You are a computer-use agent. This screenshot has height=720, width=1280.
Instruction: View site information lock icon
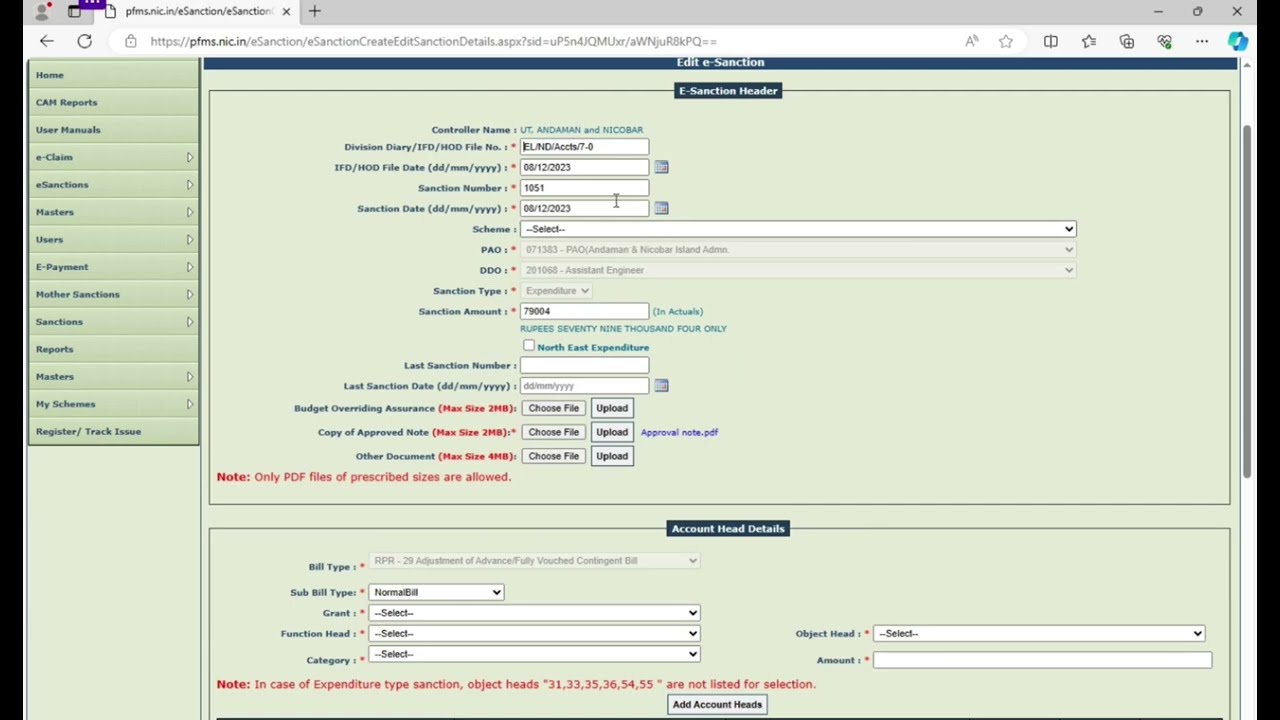131,41
